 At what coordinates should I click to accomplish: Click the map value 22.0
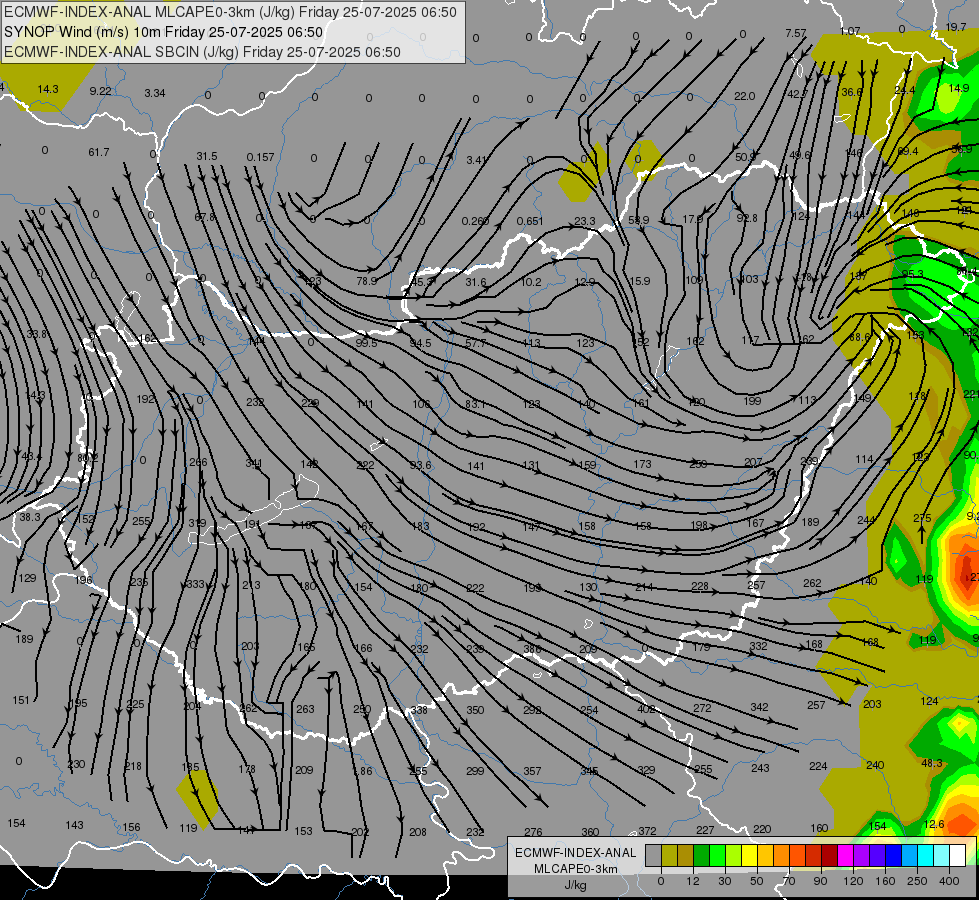click(744, 96)
